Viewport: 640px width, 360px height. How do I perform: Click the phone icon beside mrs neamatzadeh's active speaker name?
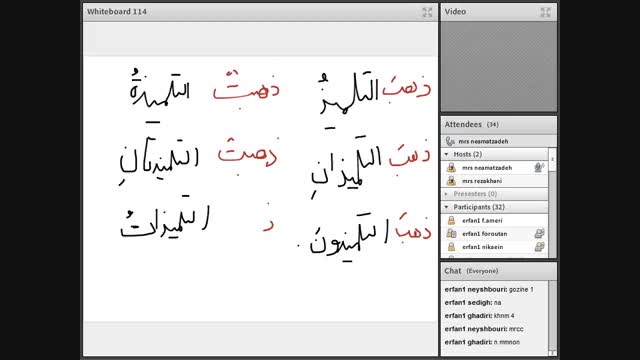(x=450, y=141)
